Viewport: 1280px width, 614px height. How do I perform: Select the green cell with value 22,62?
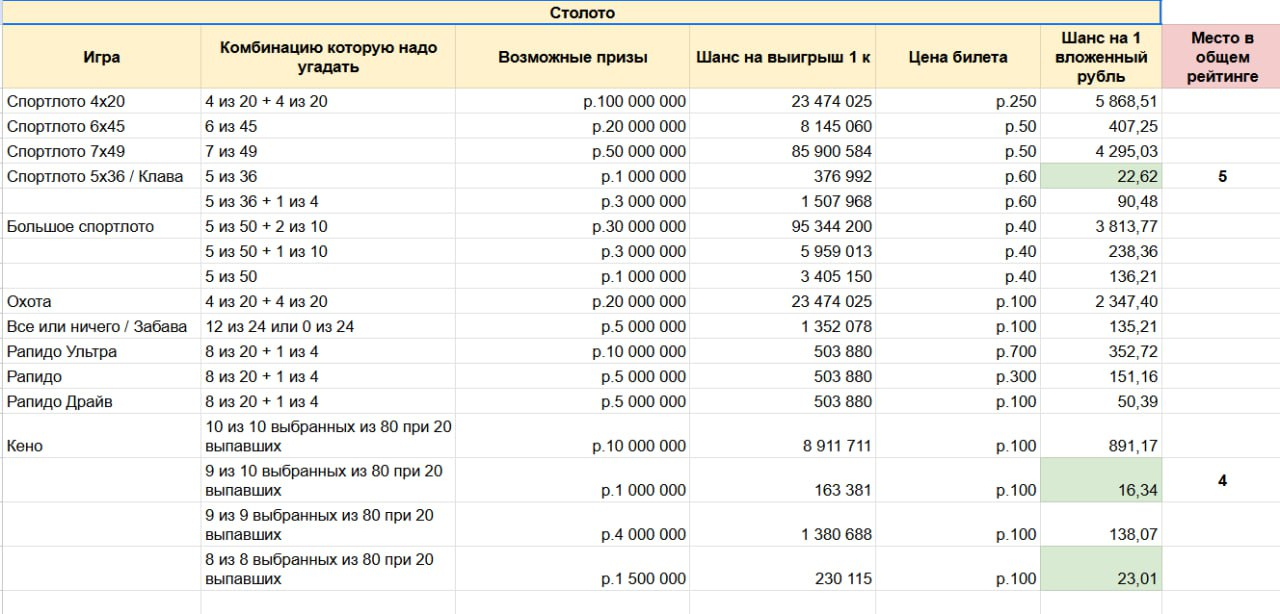click(1101, 176)
